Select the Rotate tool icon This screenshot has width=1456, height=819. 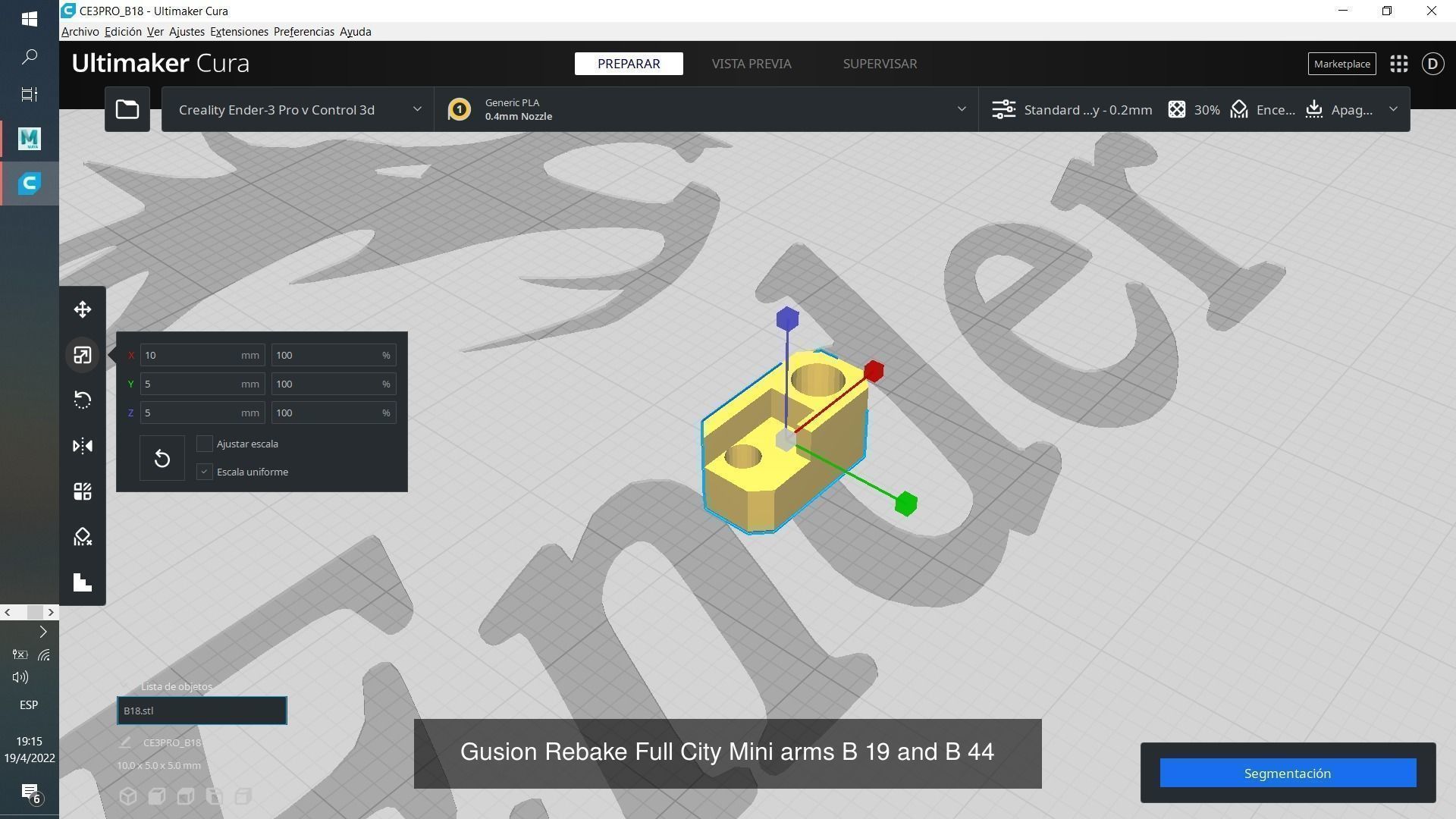tap(82, 400)
